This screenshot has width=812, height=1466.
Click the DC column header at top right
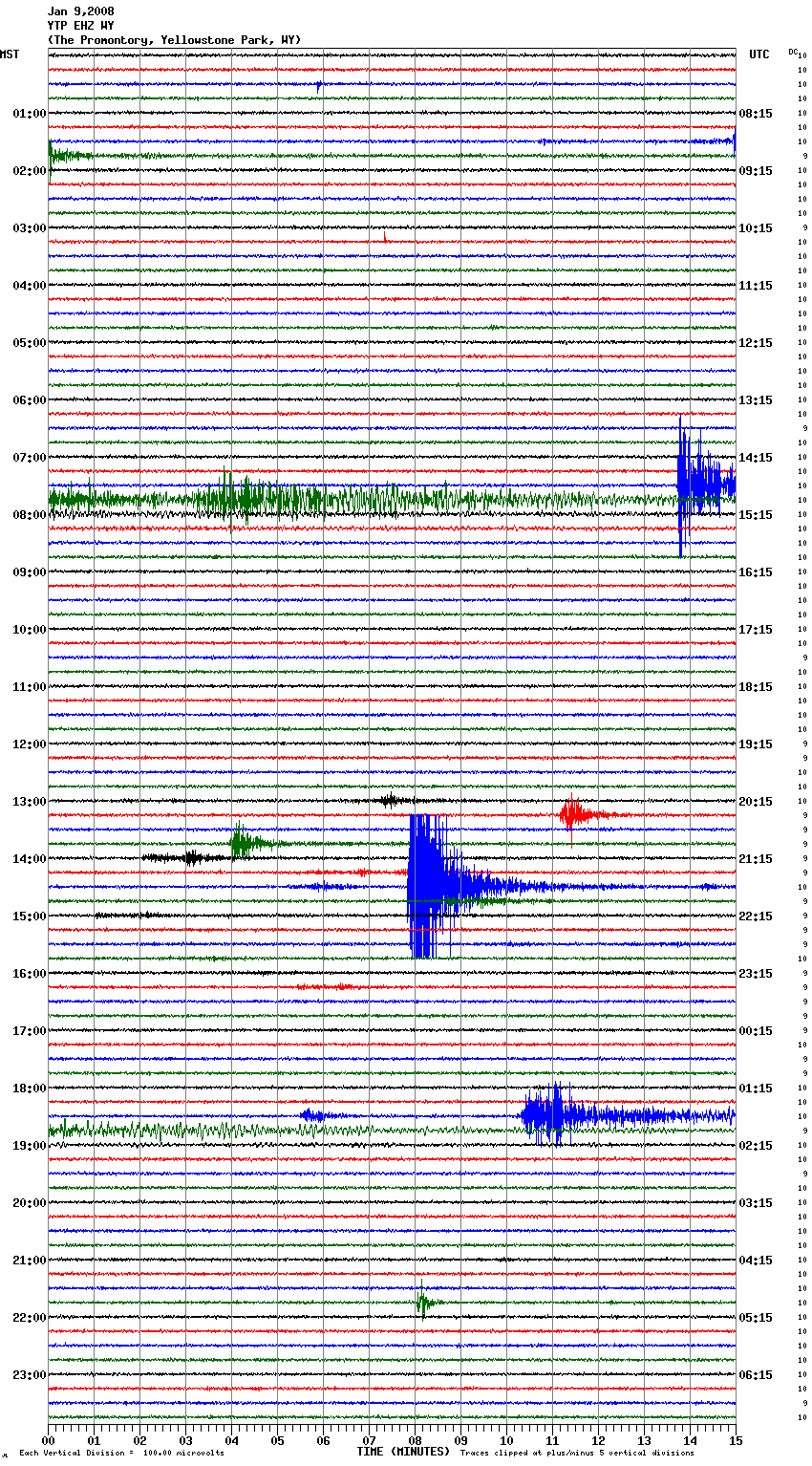click(793, 52)
